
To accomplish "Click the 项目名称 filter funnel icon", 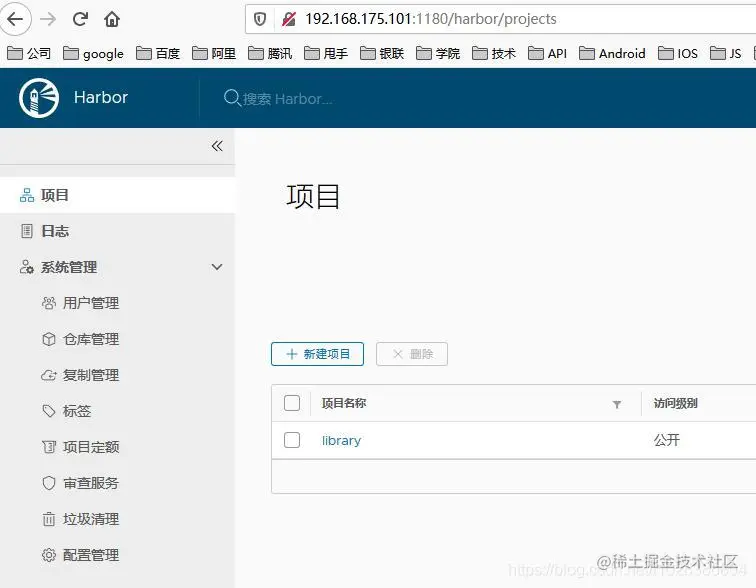I will (617, 404).
